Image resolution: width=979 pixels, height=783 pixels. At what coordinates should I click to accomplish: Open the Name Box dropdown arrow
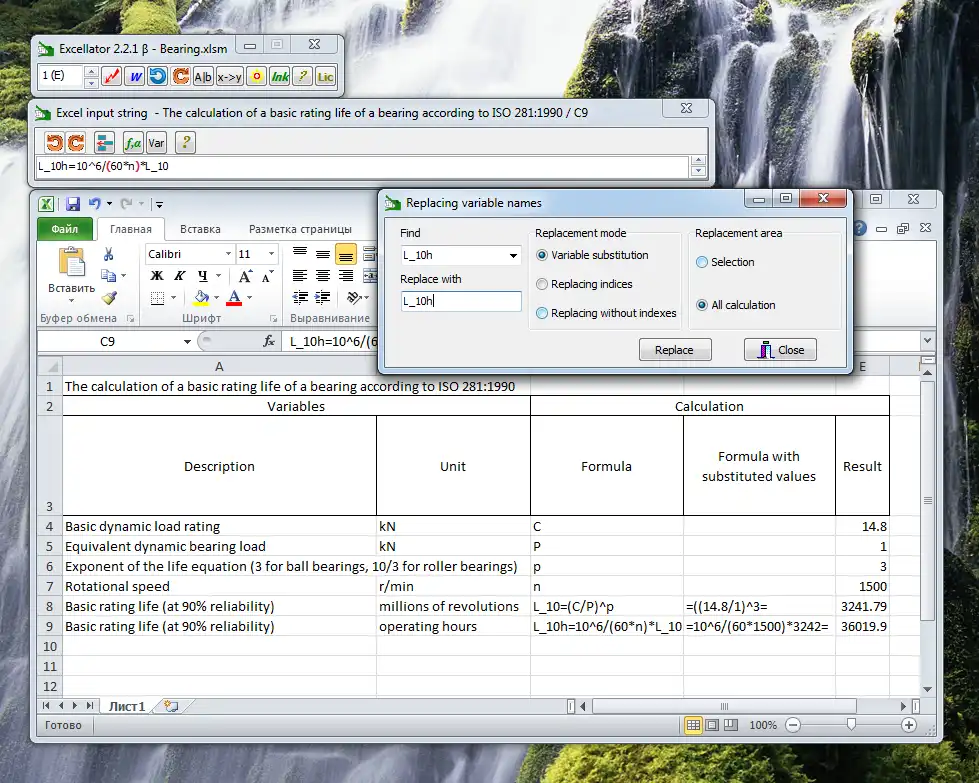187,341
